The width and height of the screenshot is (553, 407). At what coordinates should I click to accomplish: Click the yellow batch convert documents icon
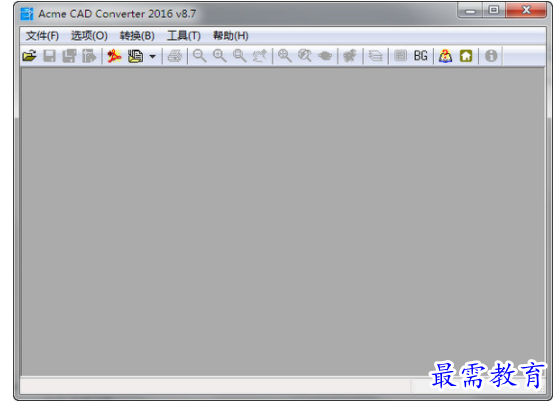click(x=135, y=56)
